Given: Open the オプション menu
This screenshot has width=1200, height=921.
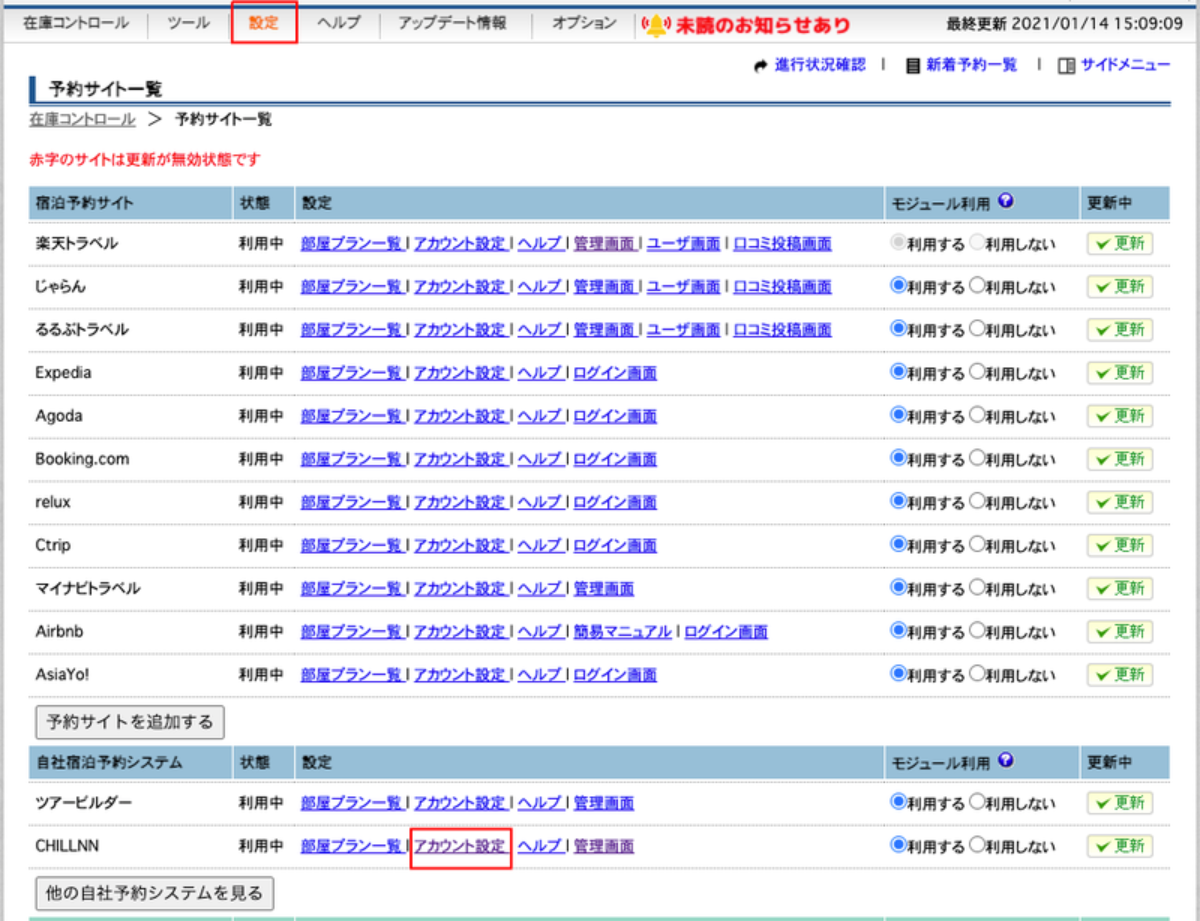Looking at the screenshot, I should 584,23.
